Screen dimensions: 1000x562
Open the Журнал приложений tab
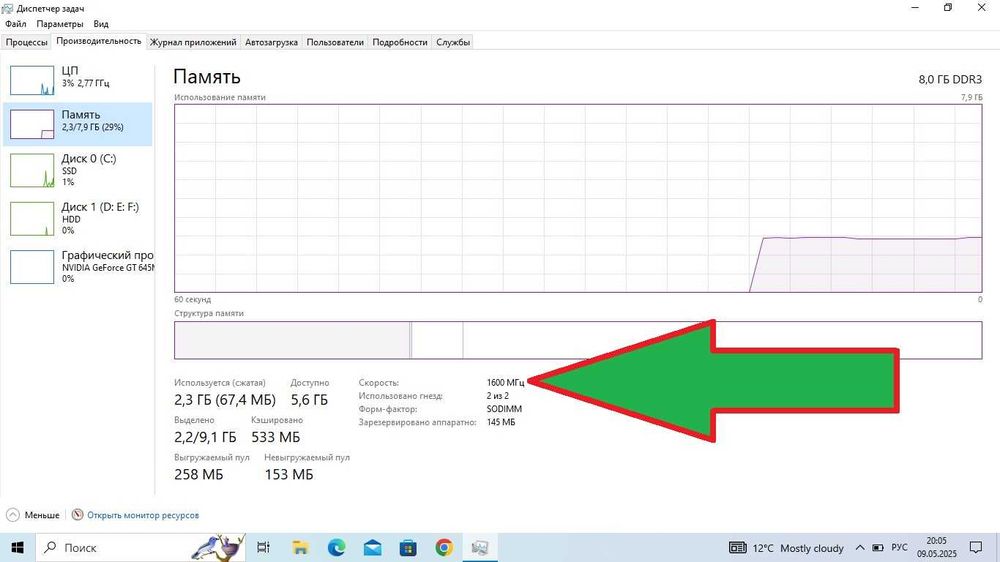tap(193, 42)
